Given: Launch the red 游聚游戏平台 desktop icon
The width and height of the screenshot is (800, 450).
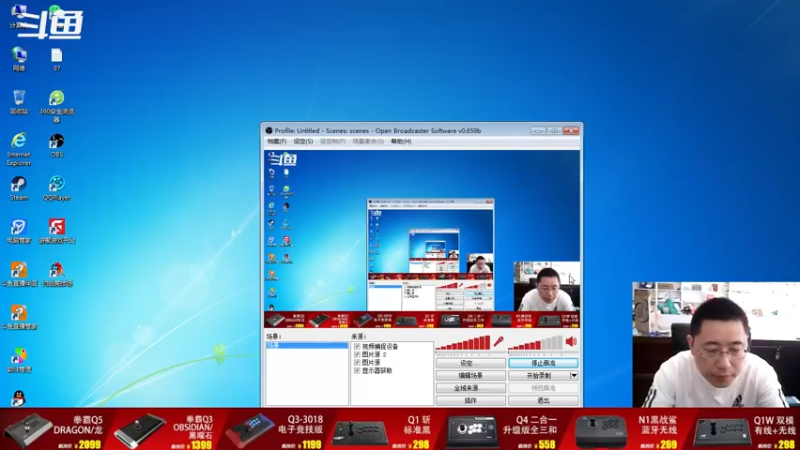Looking at the screenshot, I should [x=57, y=231].
